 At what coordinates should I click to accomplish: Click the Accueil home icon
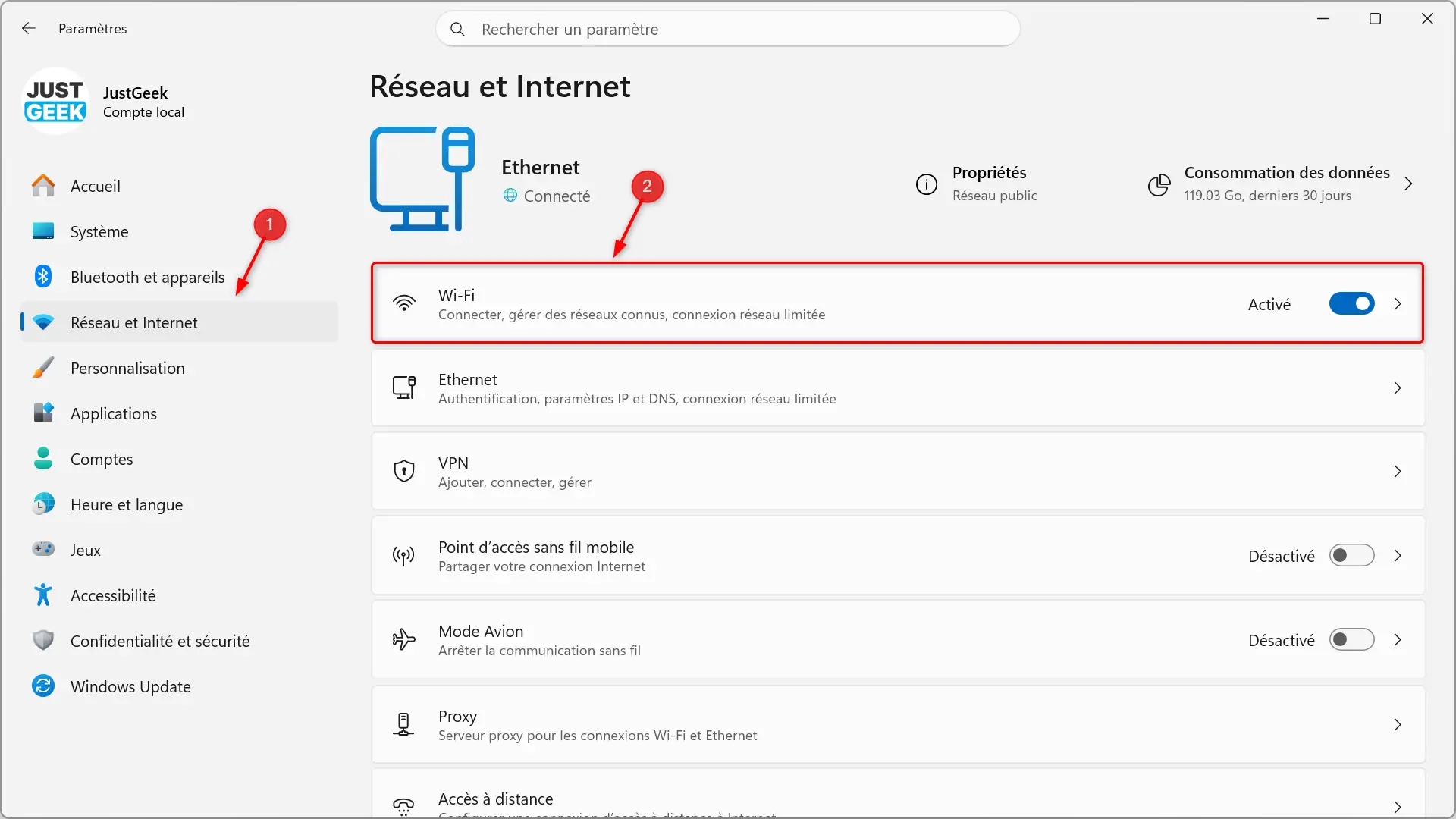43,186
